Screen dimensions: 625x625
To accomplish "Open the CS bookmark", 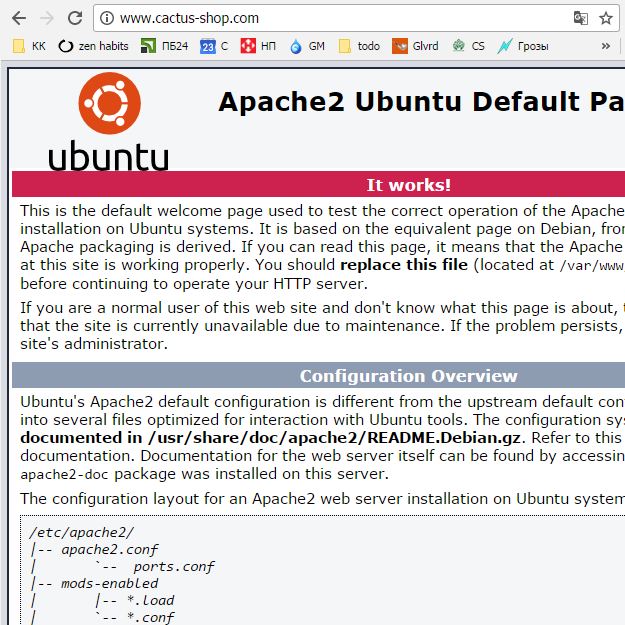I will click(x=469, y=46).
